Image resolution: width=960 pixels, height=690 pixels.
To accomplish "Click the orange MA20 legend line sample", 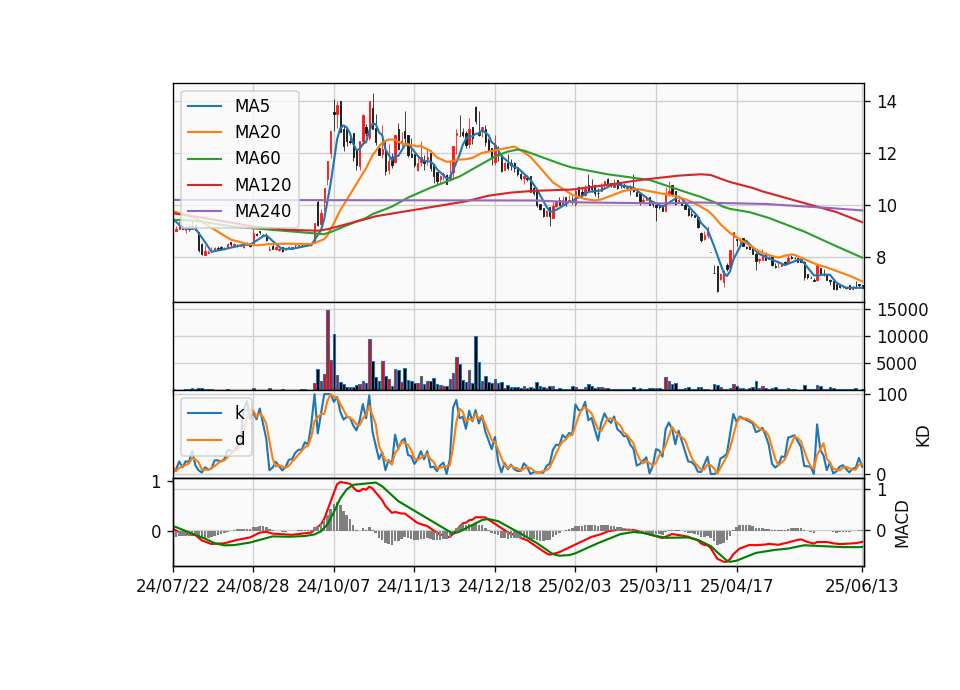I will click(x=204, y=132).
